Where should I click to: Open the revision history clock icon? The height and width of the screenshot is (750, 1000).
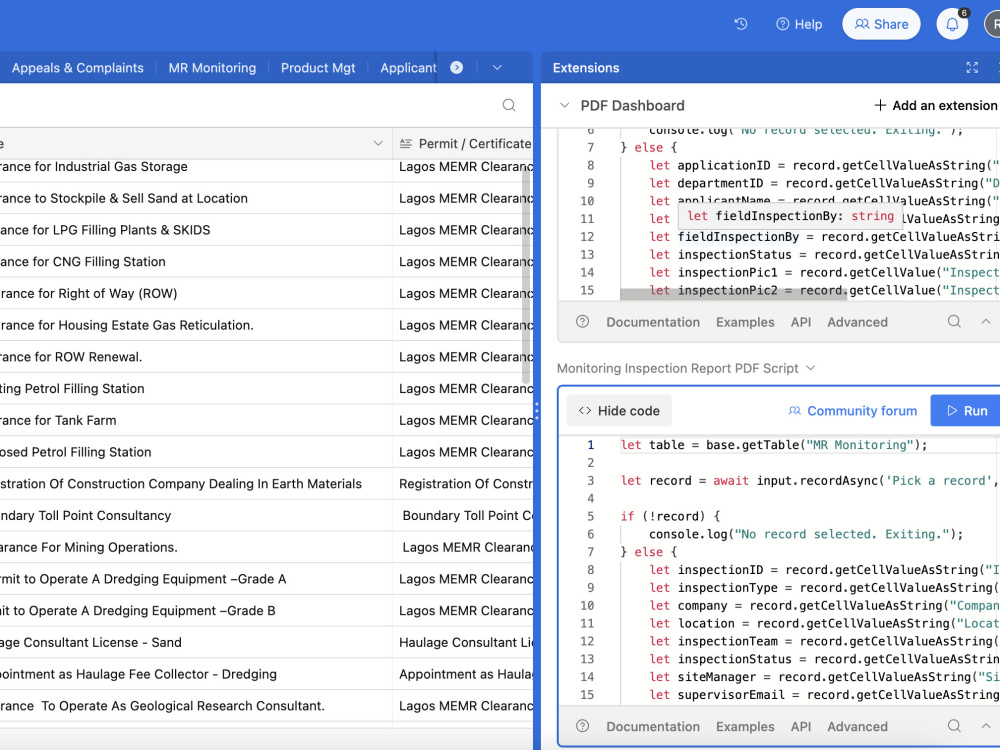click(740, 24)
